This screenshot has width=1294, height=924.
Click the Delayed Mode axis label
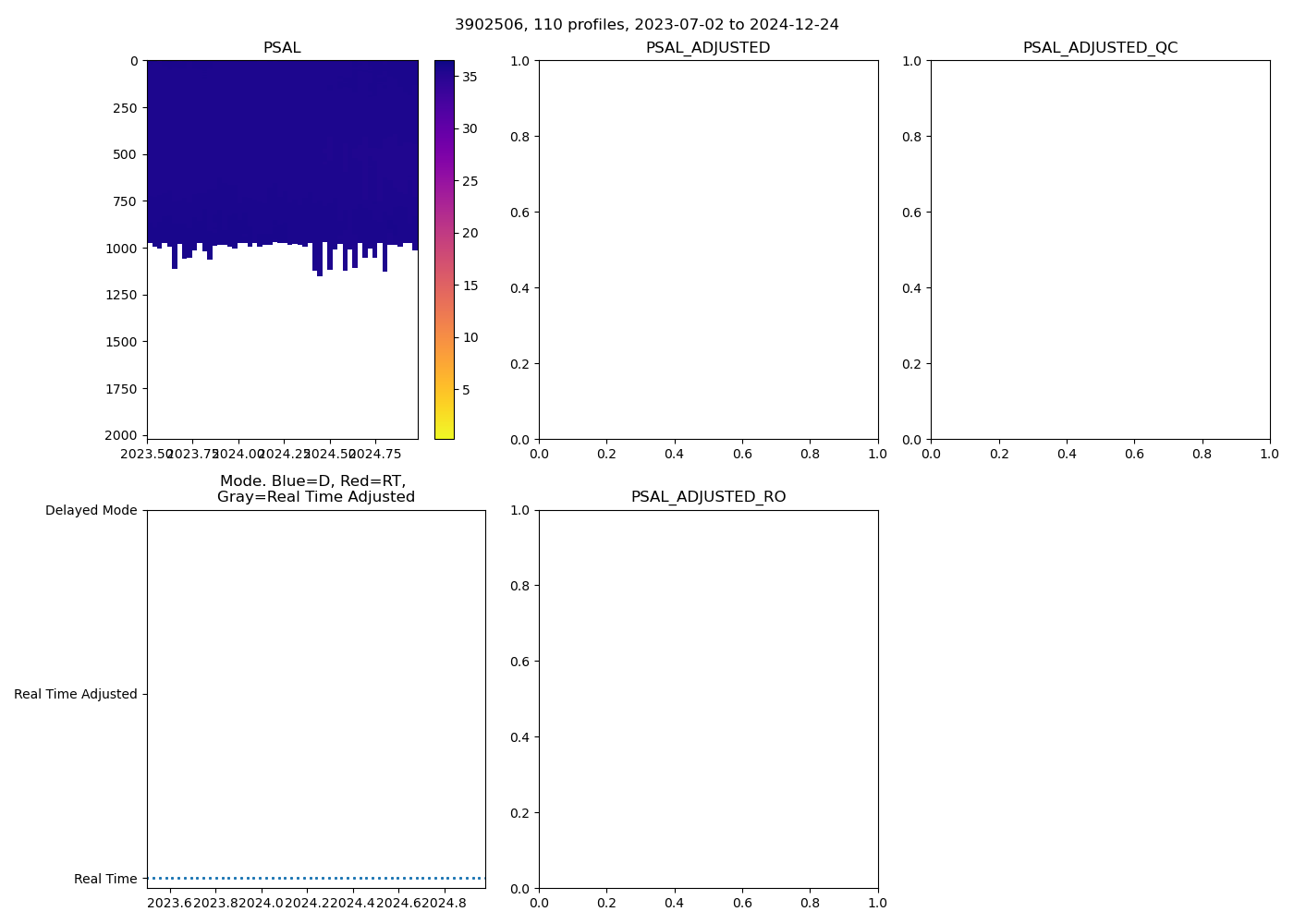91,510
